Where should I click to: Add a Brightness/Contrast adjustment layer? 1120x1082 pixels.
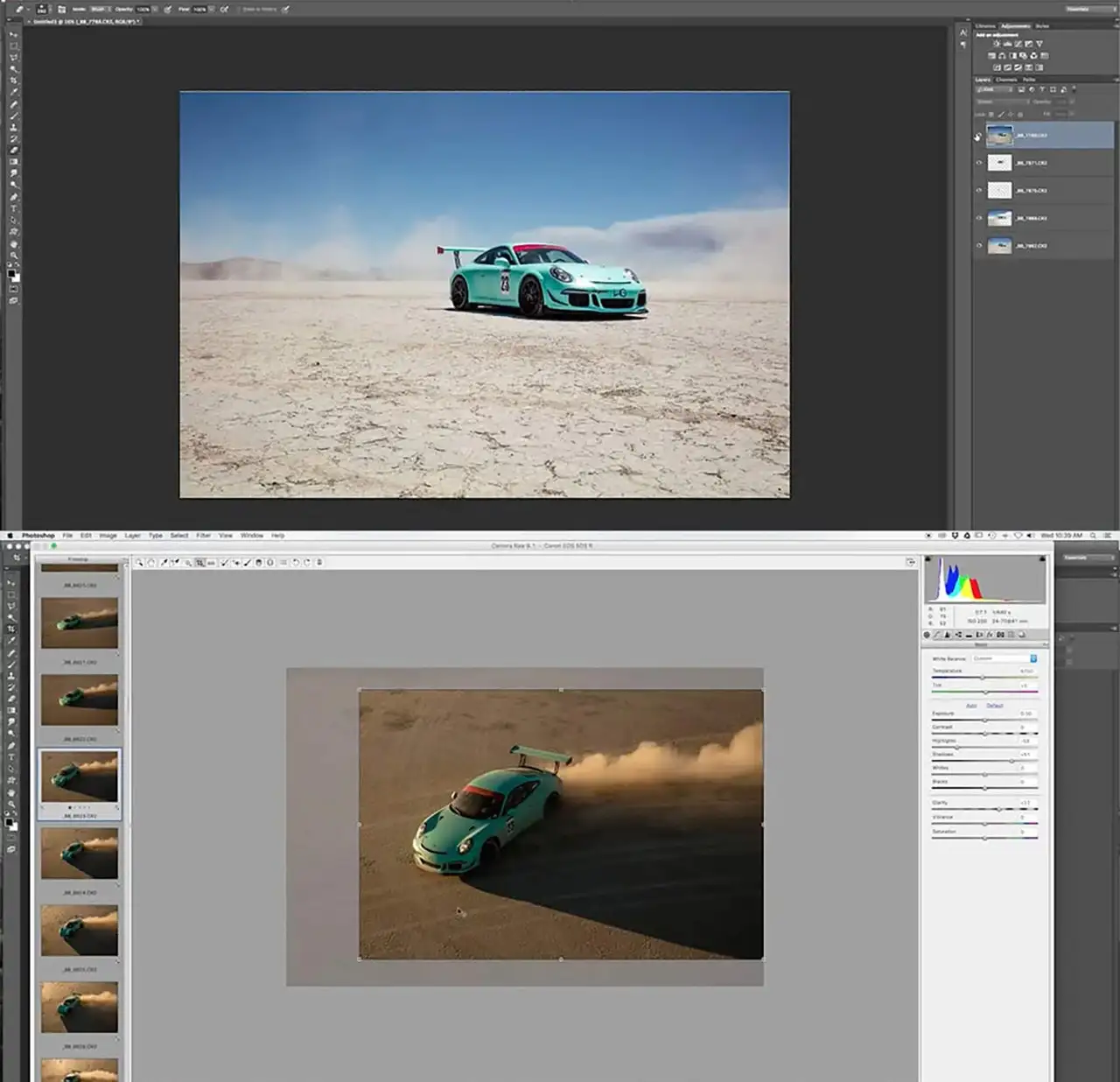click(x=997, y=44)
